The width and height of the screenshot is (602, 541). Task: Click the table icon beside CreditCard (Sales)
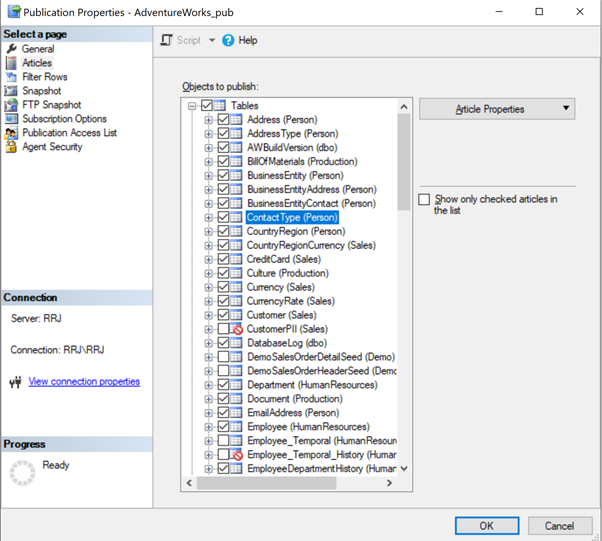pyautogui.click(x=236, y=259)
